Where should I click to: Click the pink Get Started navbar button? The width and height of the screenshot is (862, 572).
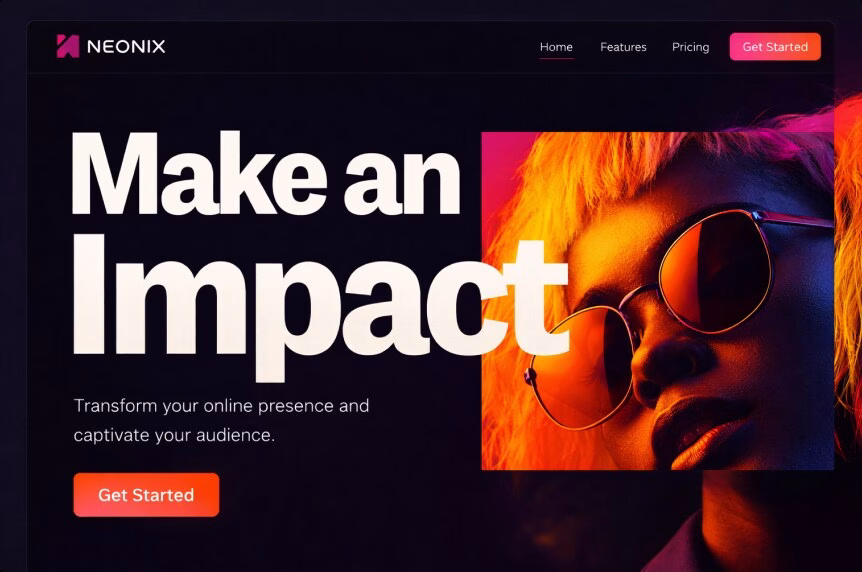(775, 47)
